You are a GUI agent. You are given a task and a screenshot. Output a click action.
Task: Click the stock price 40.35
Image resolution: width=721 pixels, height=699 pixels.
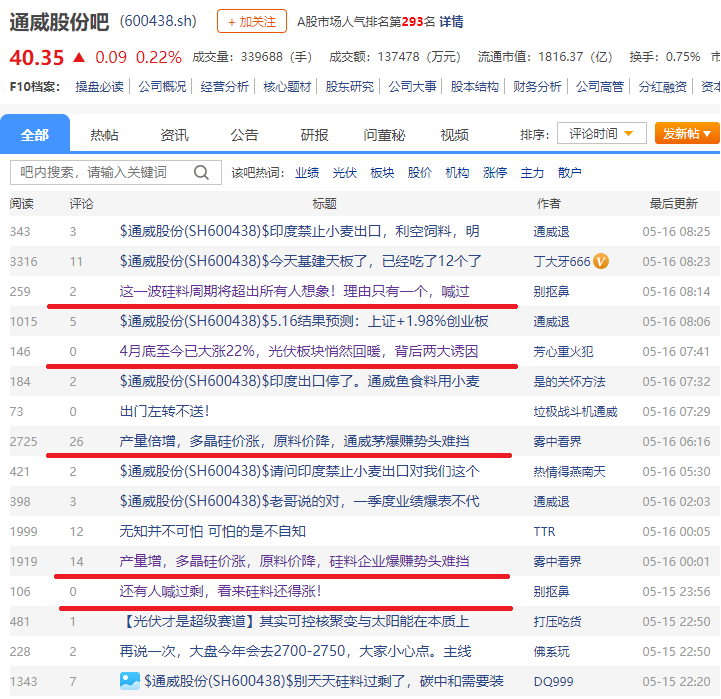(37, 57)
